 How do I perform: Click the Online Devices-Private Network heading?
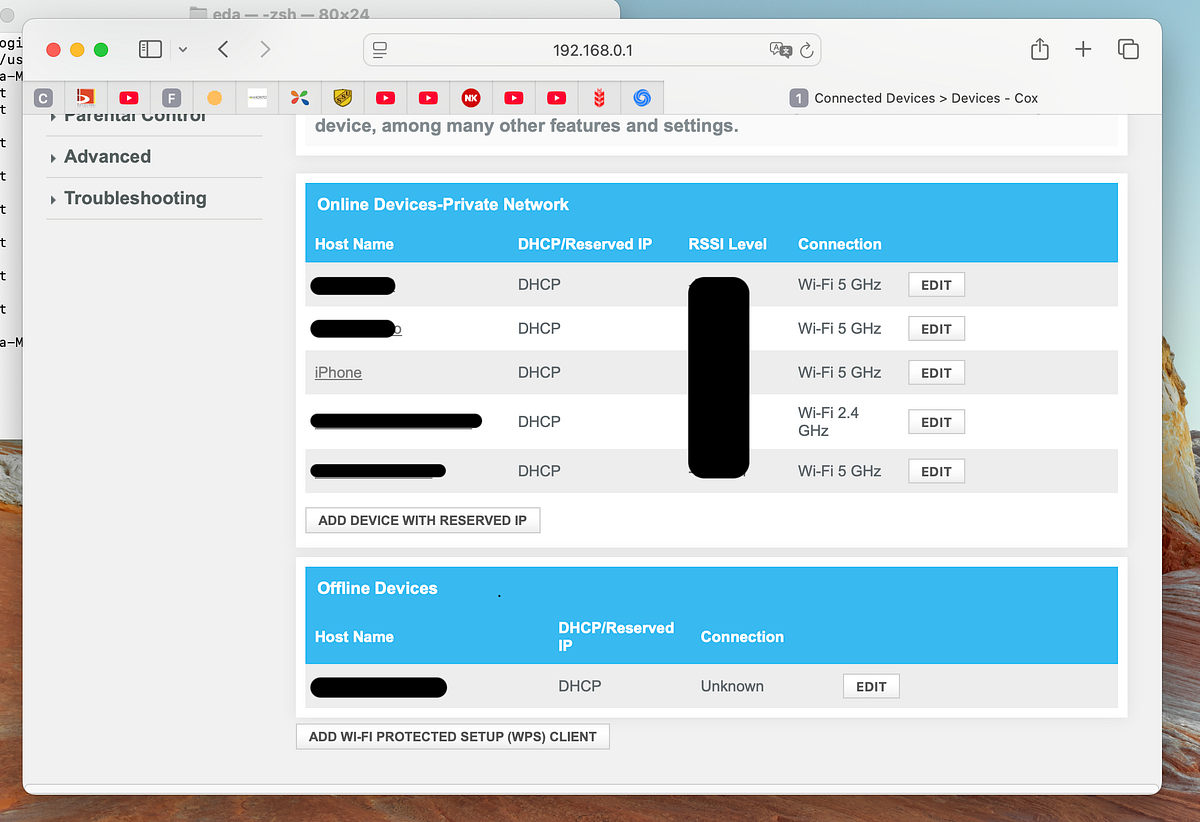click(443, 204)
